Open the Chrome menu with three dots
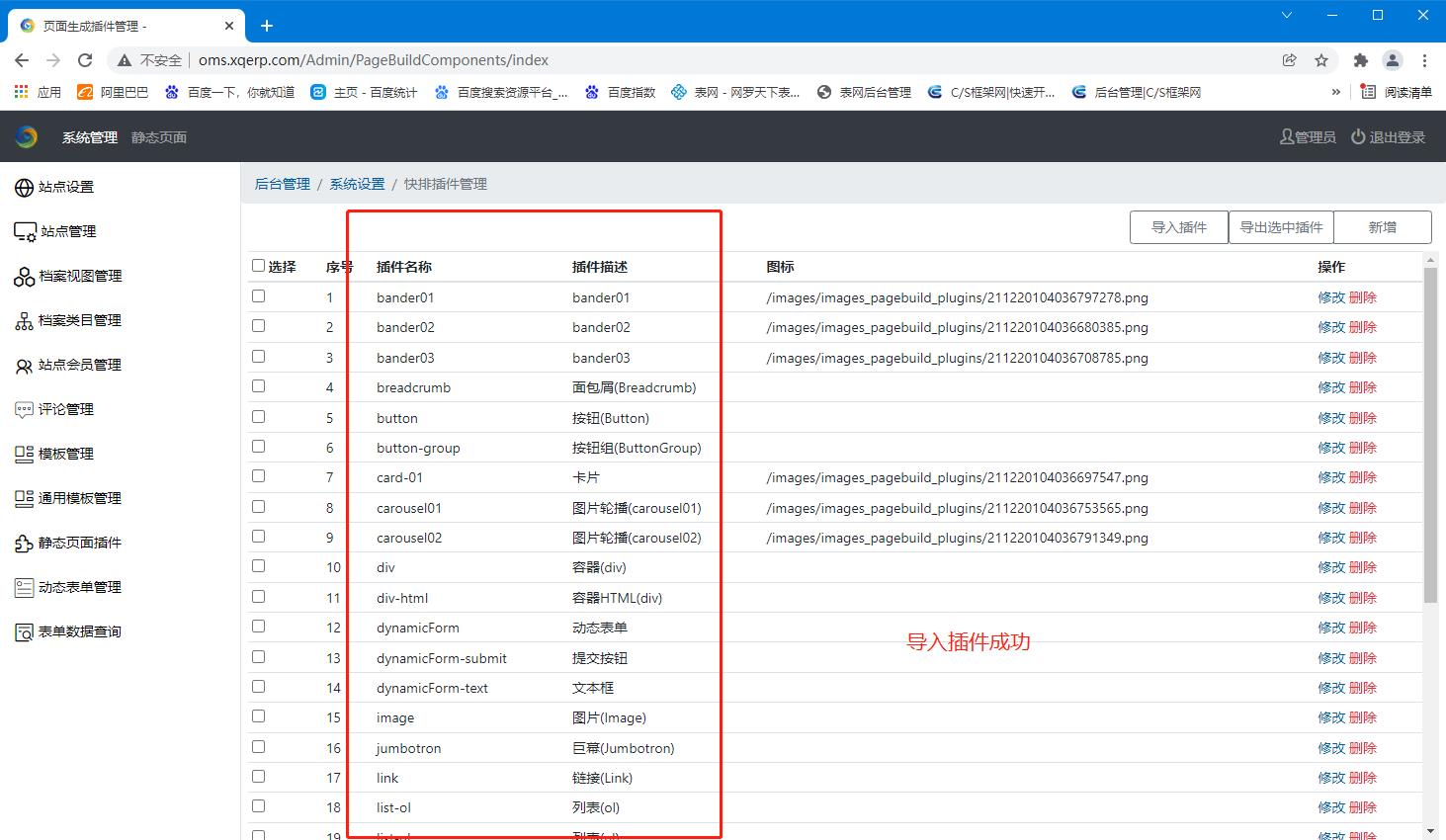 click(1426, 59)
